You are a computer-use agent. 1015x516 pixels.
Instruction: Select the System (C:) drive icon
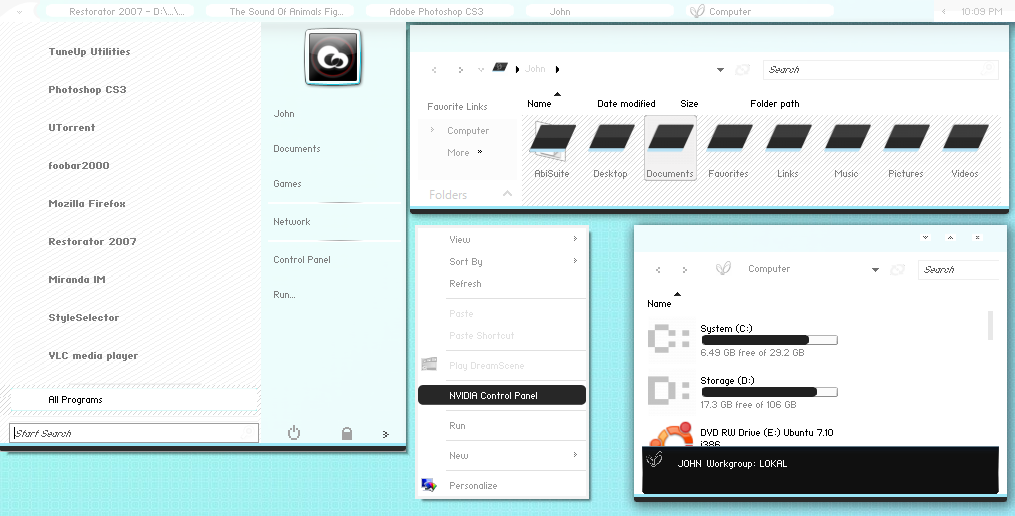pos(669,339)
